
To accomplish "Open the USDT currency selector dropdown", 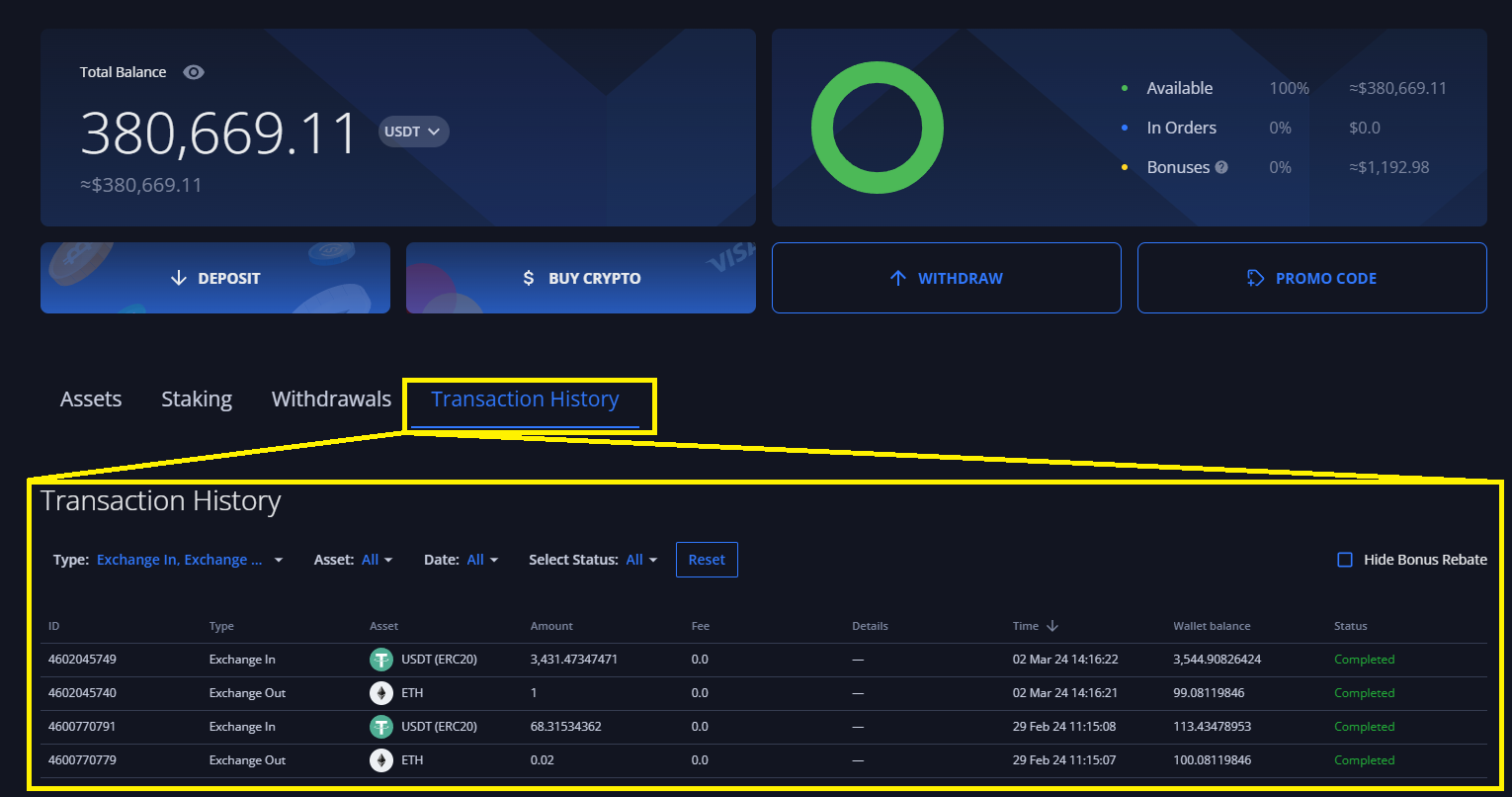I will click(x=413, y=132).
